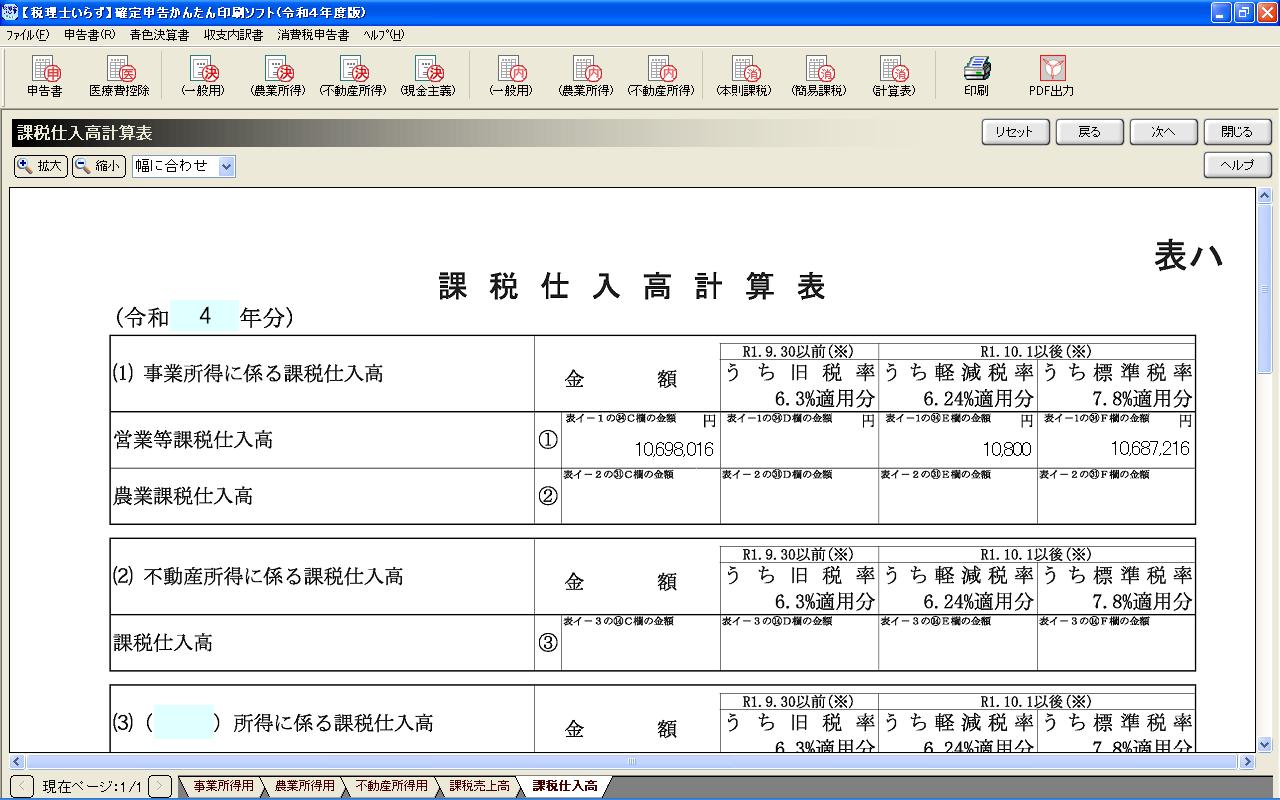Open the (簡易課税) 消費税 icon
Viewport: 1280px width, 800px height.
[x=819, y=76]
